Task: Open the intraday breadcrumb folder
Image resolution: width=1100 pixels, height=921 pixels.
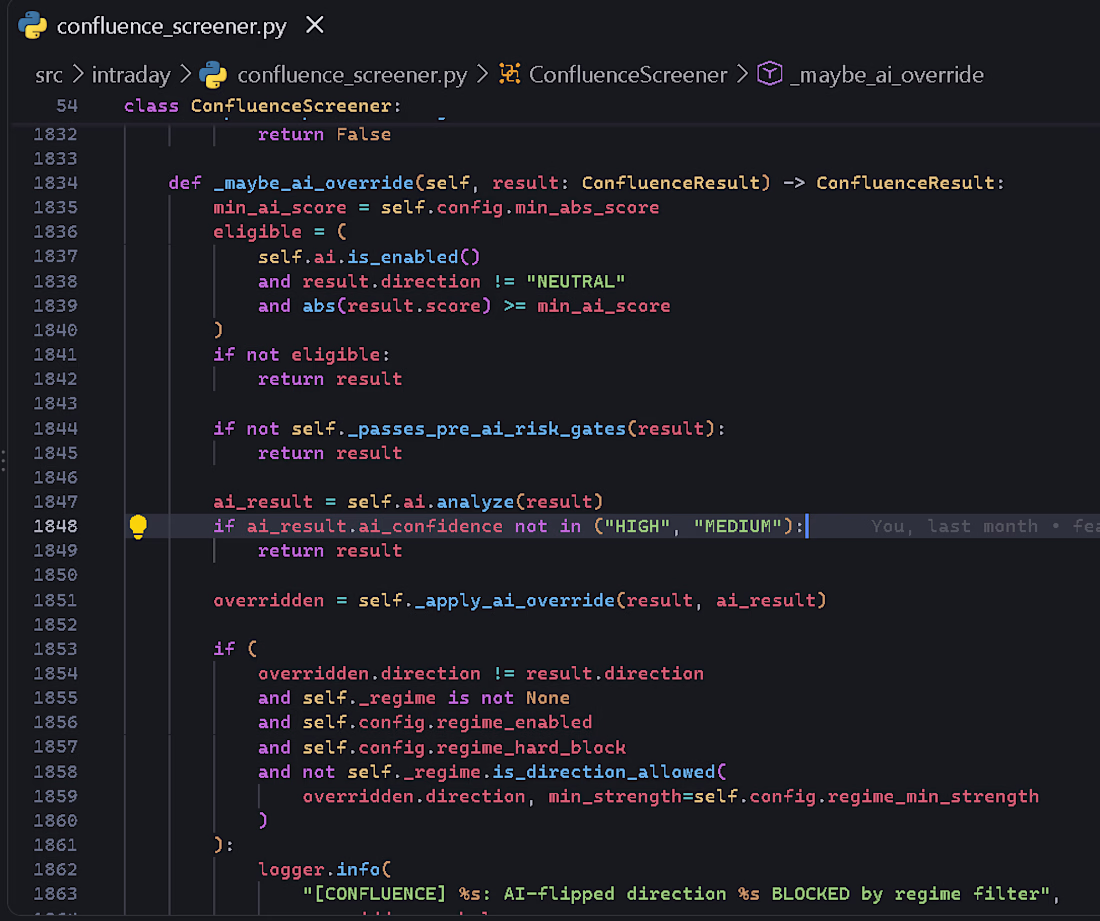Action: click(x=131, y=75)
